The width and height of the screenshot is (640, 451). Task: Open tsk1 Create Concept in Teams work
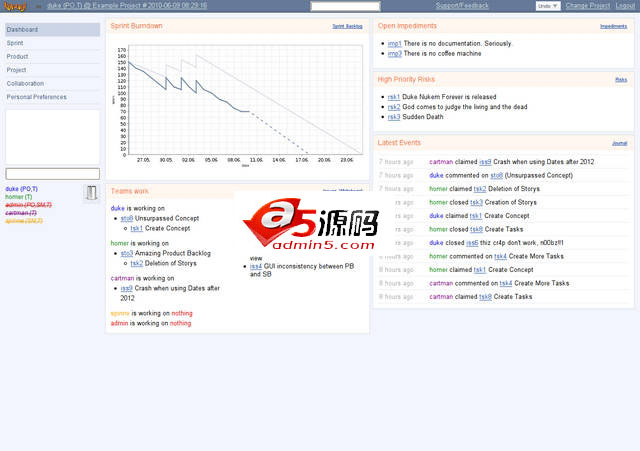tap(137, 229)
